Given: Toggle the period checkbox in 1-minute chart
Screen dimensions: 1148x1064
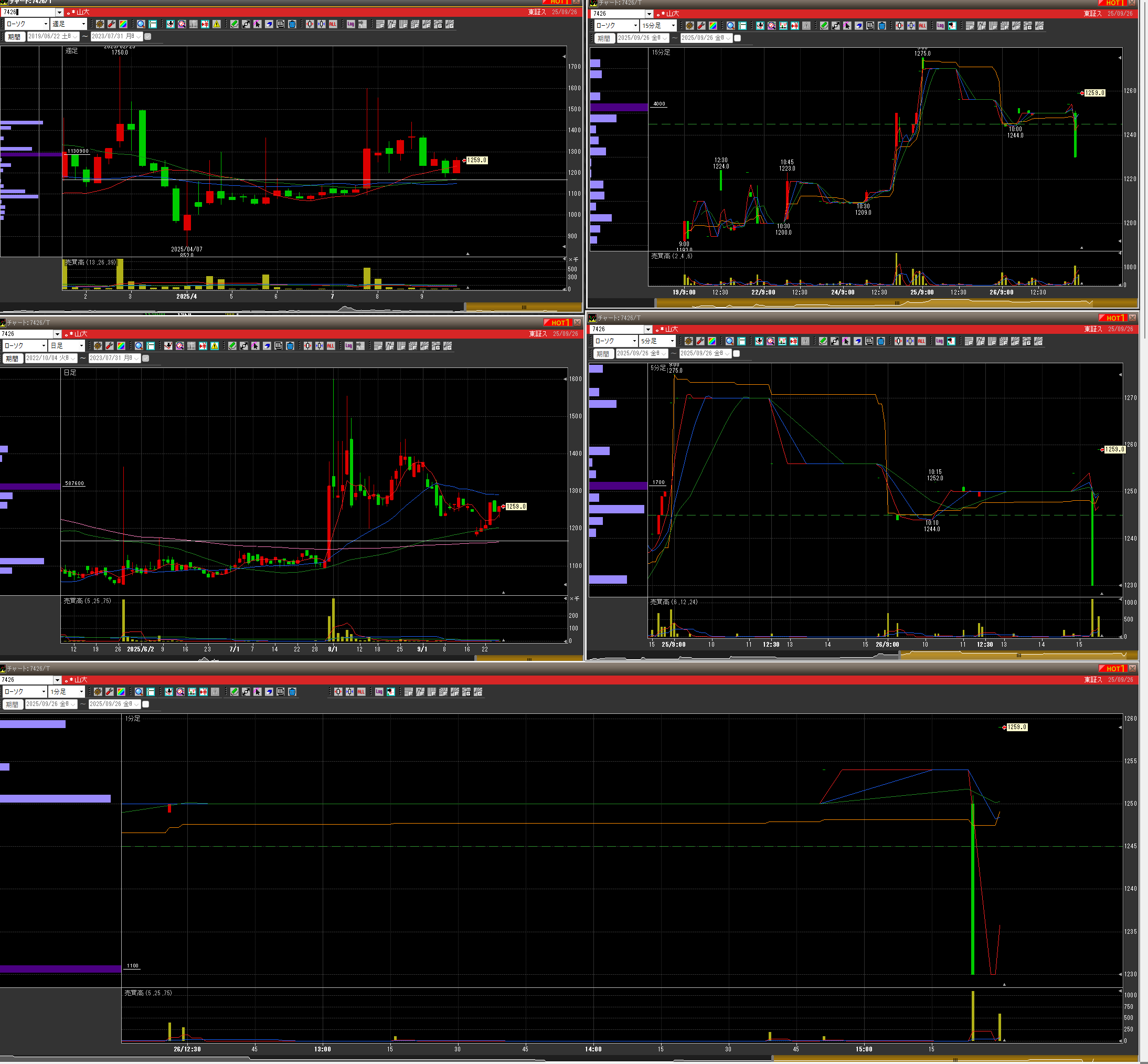Looking at the screenshot, I should 145,704.
